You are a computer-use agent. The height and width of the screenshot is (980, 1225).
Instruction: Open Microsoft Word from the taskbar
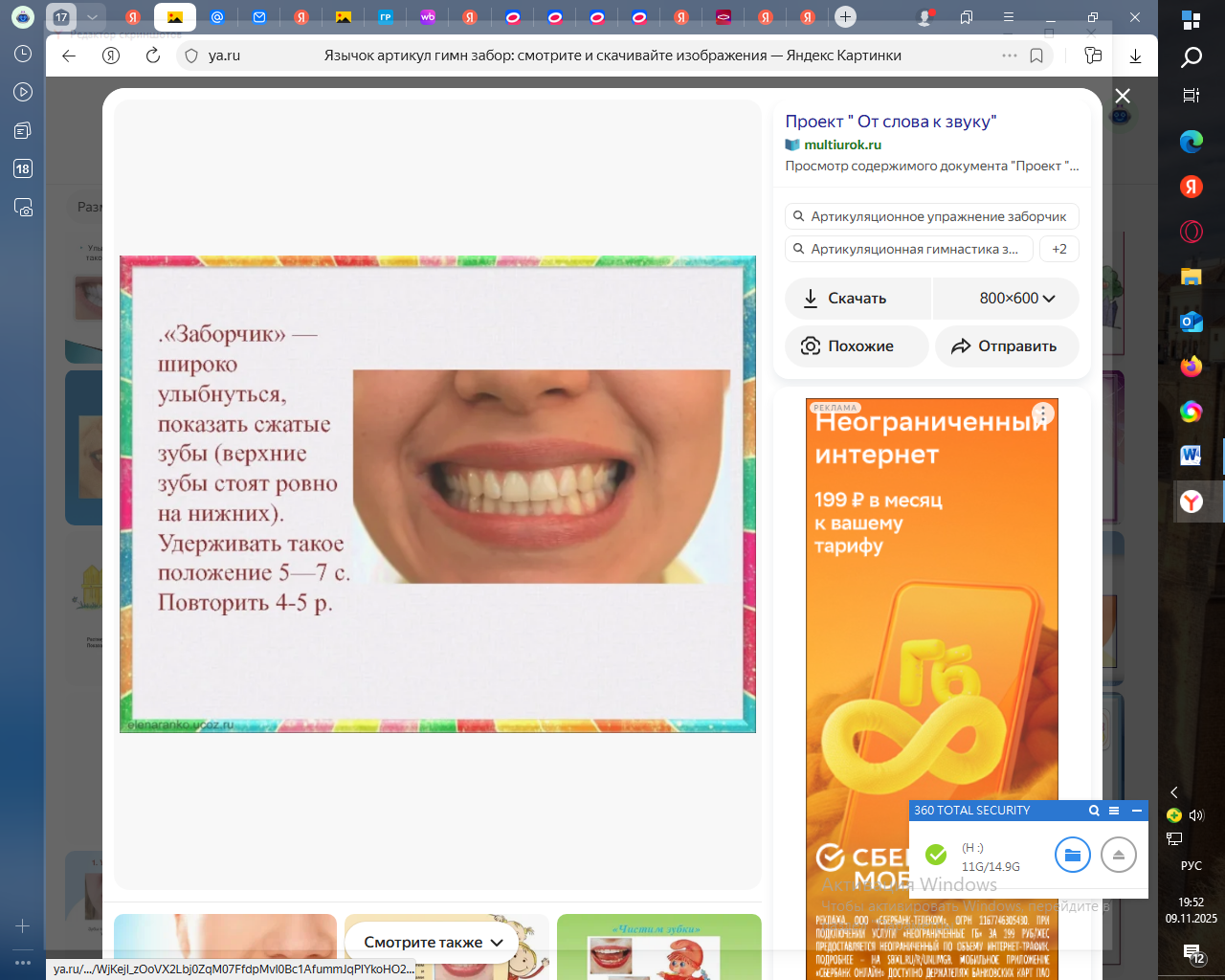[x=1191, y=456]
